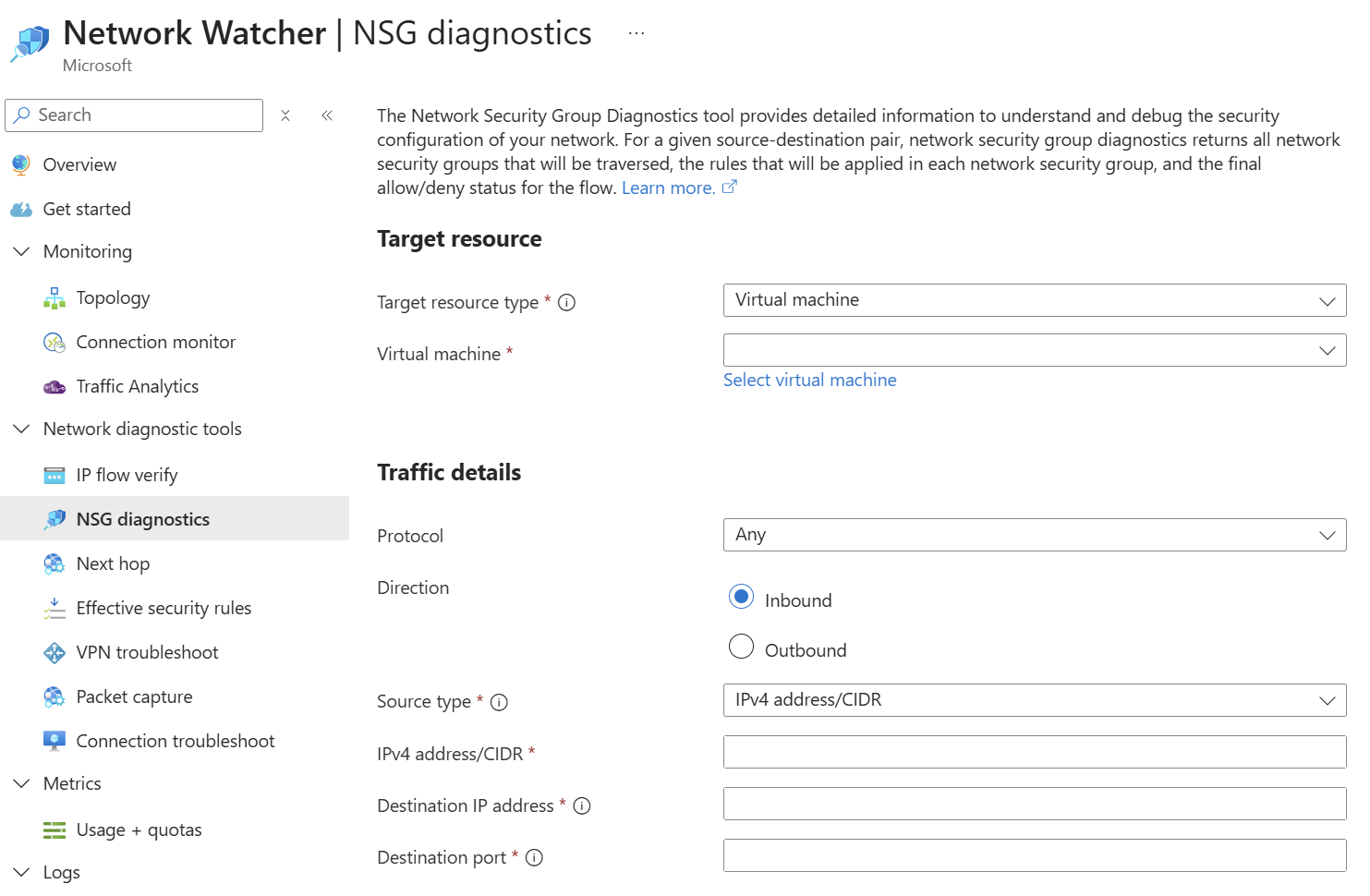Click the Select virtual machine link

pyautogui.click(x=809, y=381)
